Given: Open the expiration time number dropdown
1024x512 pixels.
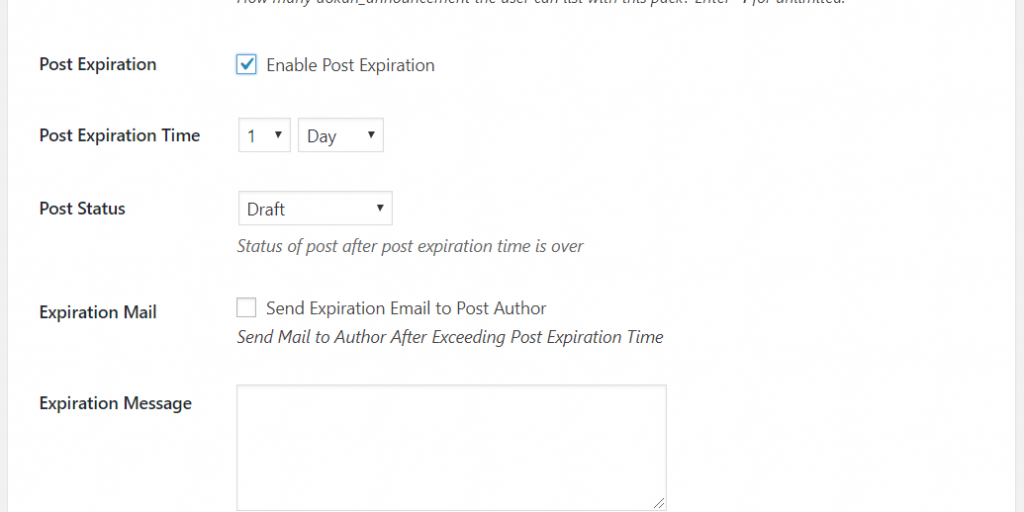Looking at the screenshot, I should point(264,136).
